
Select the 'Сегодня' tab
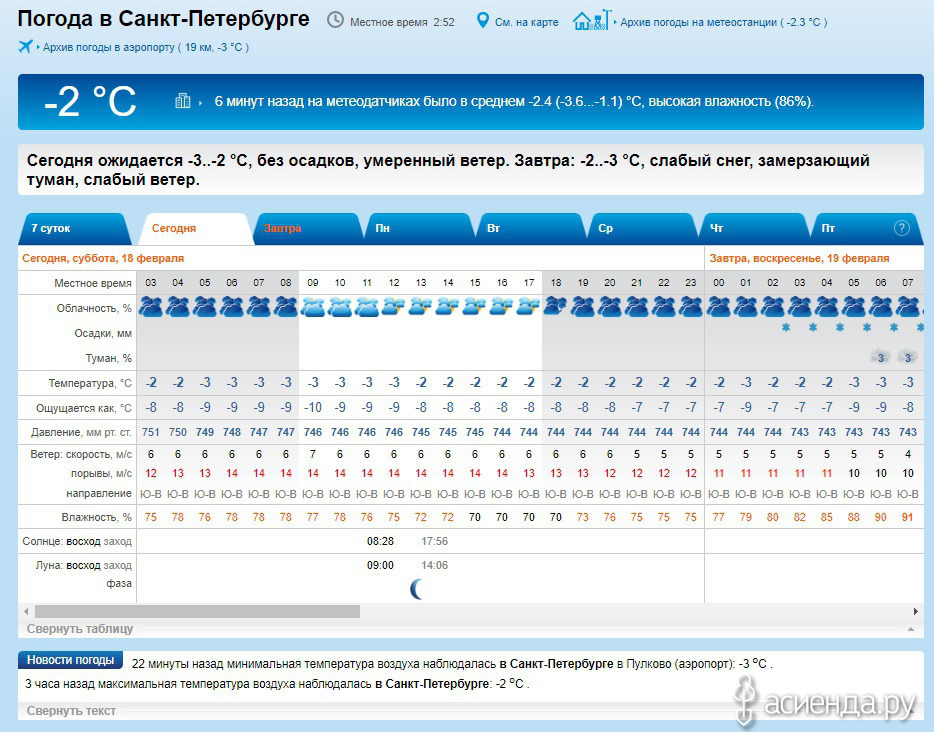coord(195,229)
